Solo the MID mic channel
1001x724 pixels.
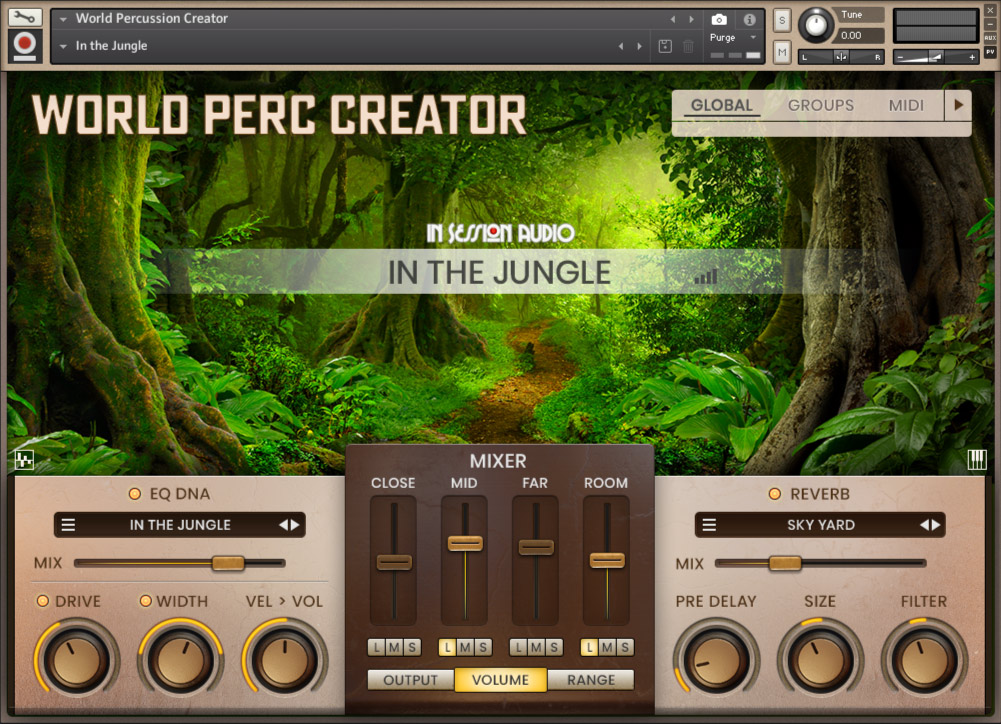483,647
